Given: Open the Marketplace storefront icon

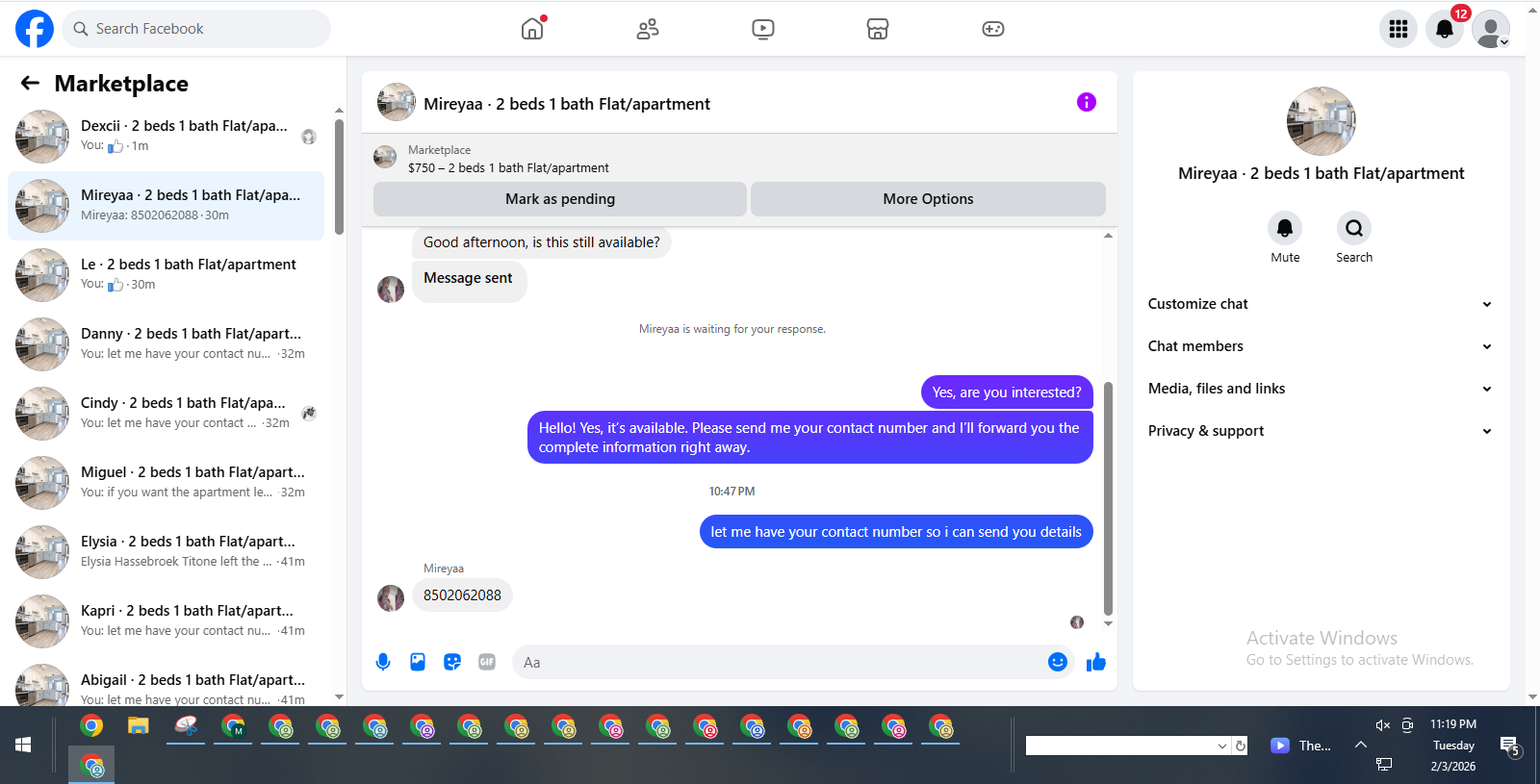Looking at the screenshot, I should [x=878, y=29].
